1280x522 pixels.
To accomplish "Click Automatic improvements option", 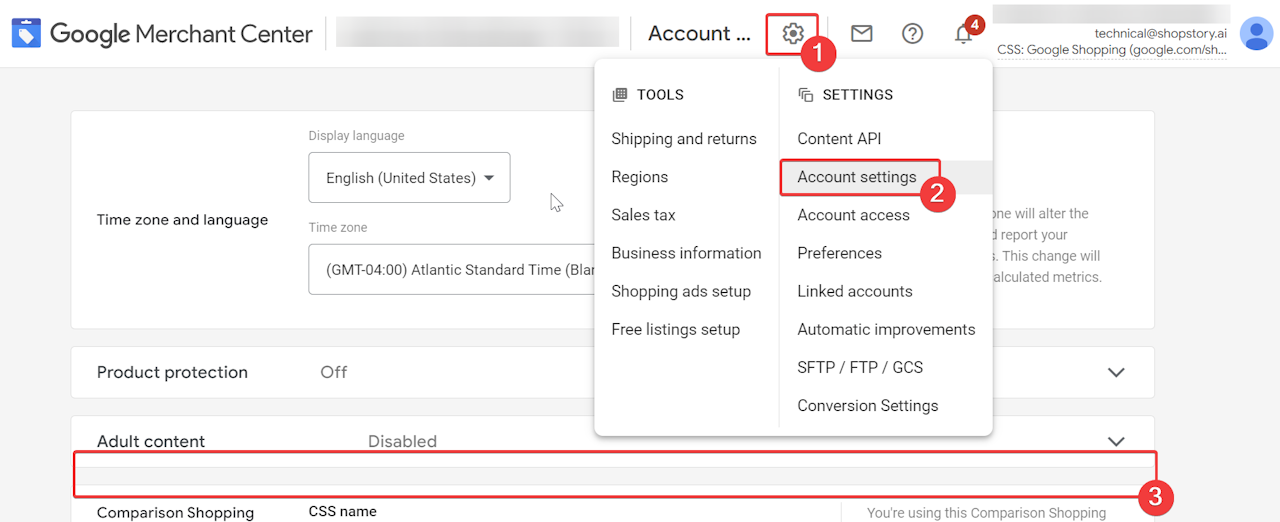I will [x=886, y=329].
